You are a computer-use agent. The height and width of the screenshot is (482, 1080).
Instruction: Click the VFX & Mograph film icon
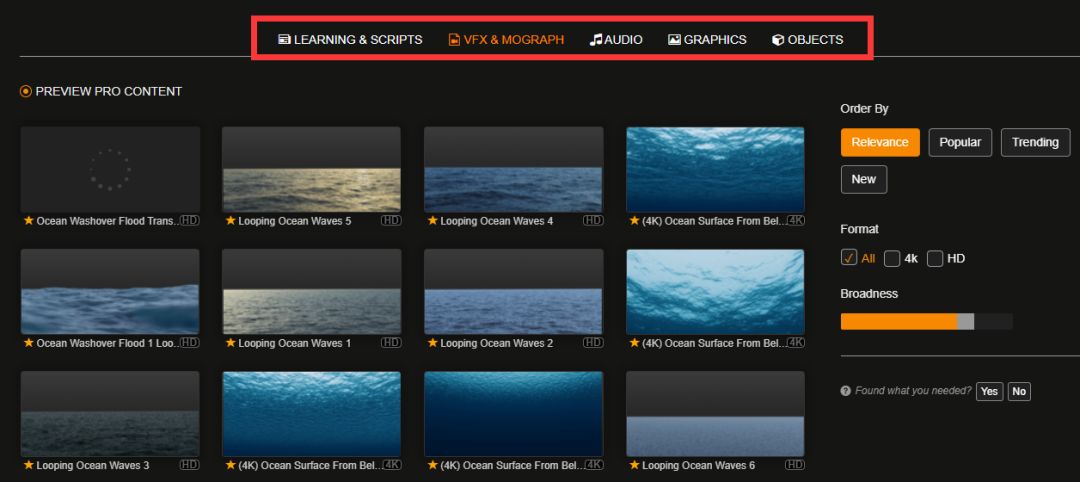click(454, 40)
